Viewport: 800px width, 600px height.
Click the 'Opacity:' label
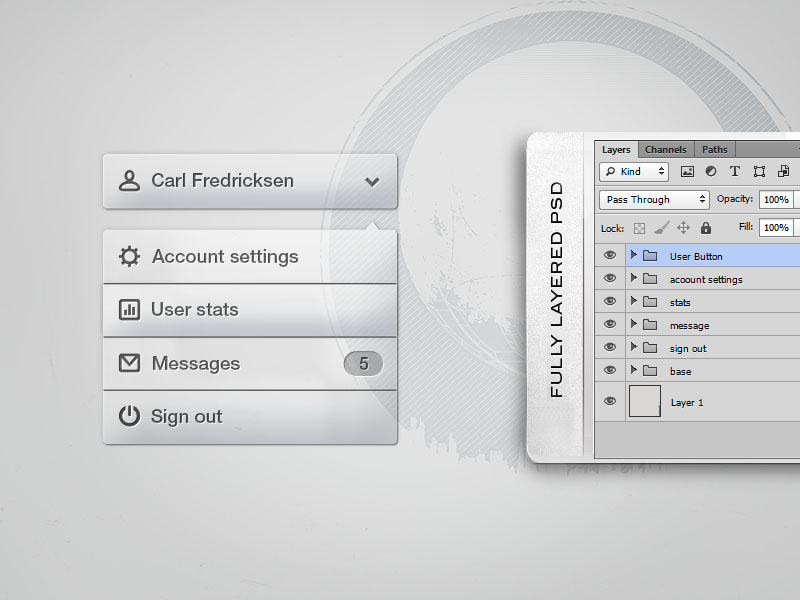pos(735,199)
